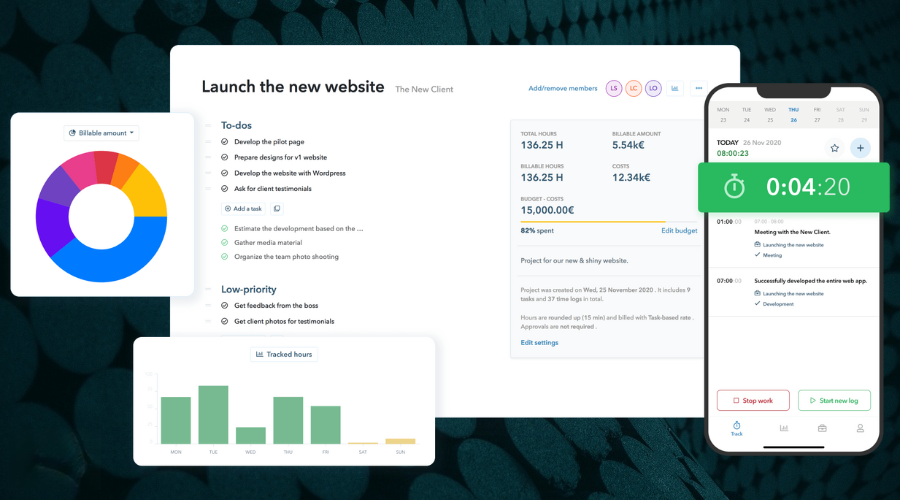Open the Track tab in phone navigation
This screenshot has width=900, height=500.
pos(736,428)
